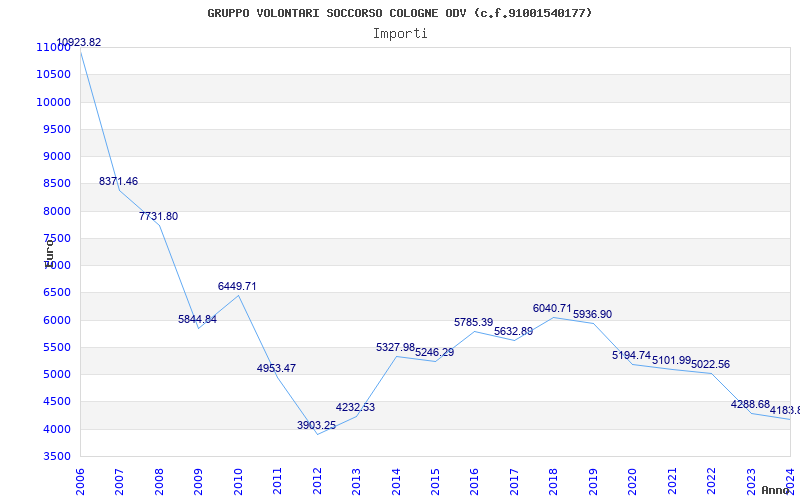The image size is (800, 500).
Task: Select data label 5785.39
Action: [474, 322]
